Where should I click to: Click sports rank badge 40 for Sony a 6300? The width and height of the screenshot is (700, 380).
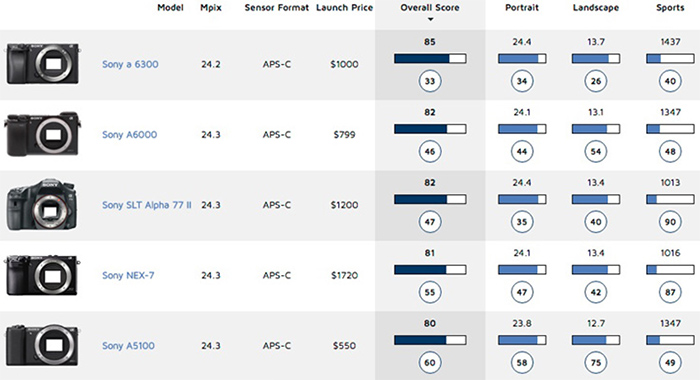pos(670,81)
